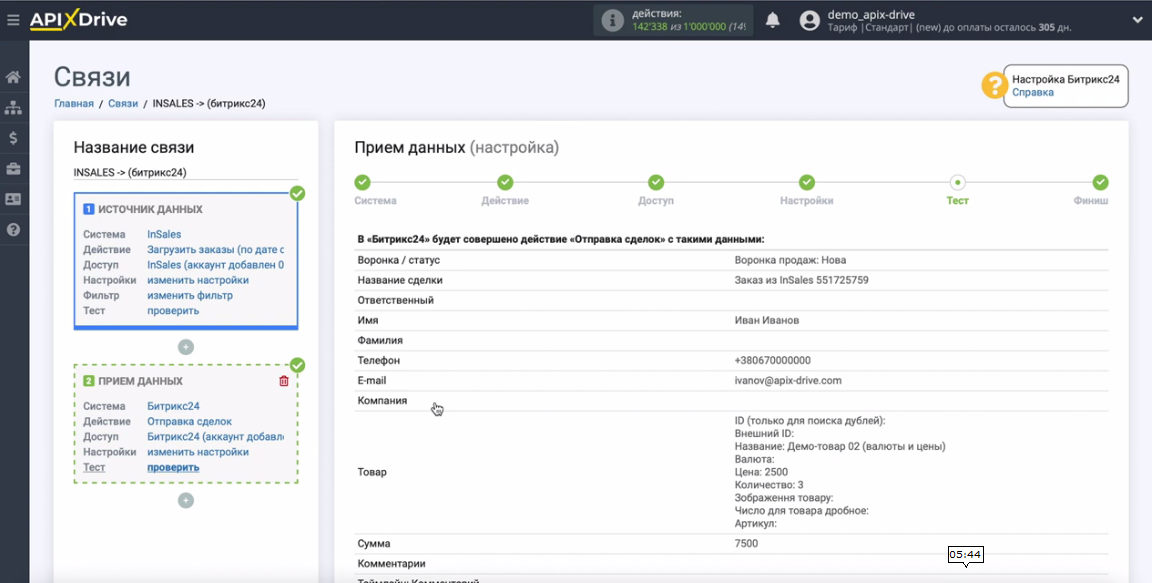Image resolution: width=1152 pixels, height=583 pixels.
Task: Add a block after Прием данных
Action: click(186, 500)
